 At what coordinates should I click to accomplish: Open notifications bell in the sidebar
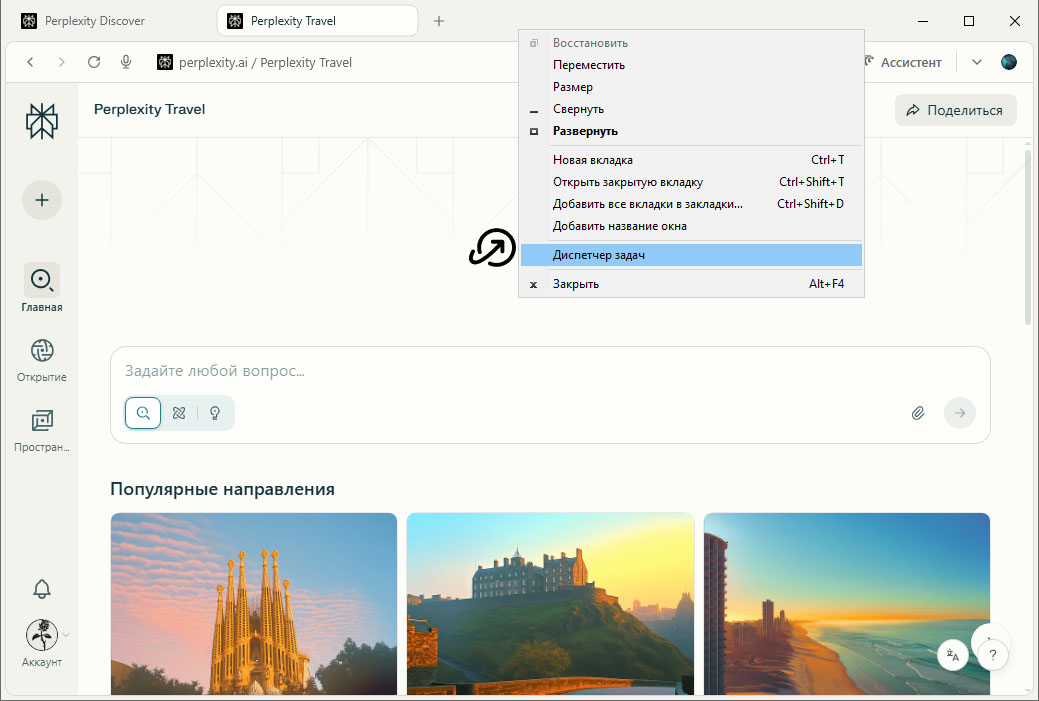(42, 589)
